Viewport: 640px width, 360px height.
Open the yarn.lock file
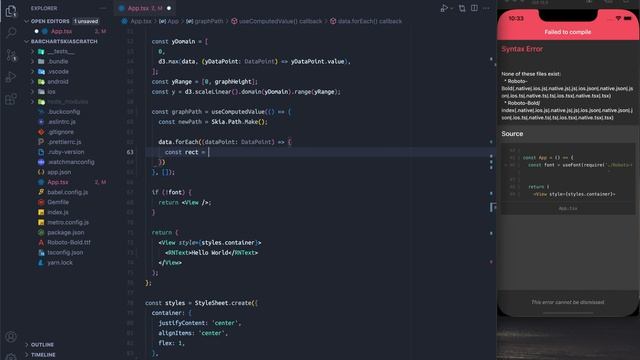[x=60, y=262]
